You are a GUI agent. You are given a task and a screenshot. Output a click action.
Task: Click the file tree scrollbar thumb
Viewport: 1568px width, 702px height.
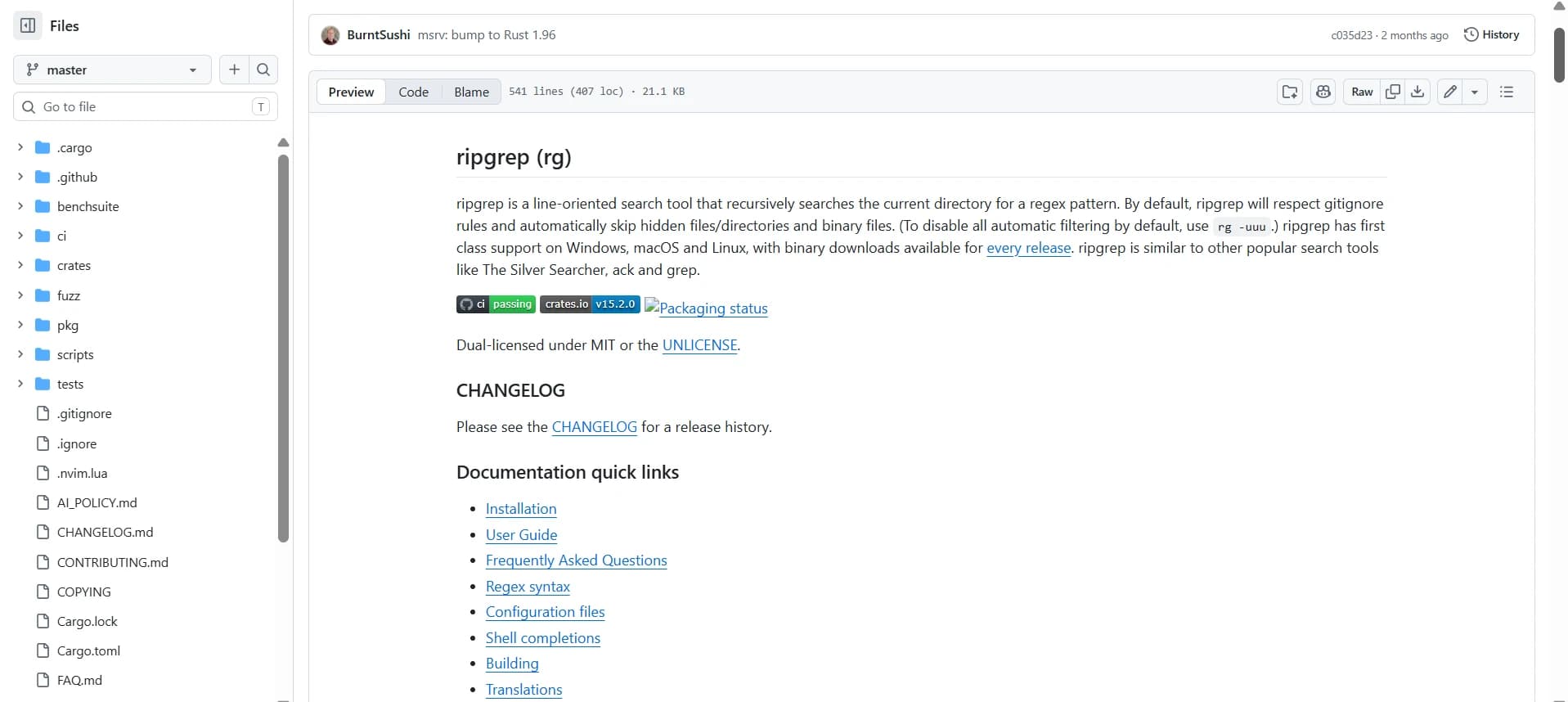pos(283,348)
